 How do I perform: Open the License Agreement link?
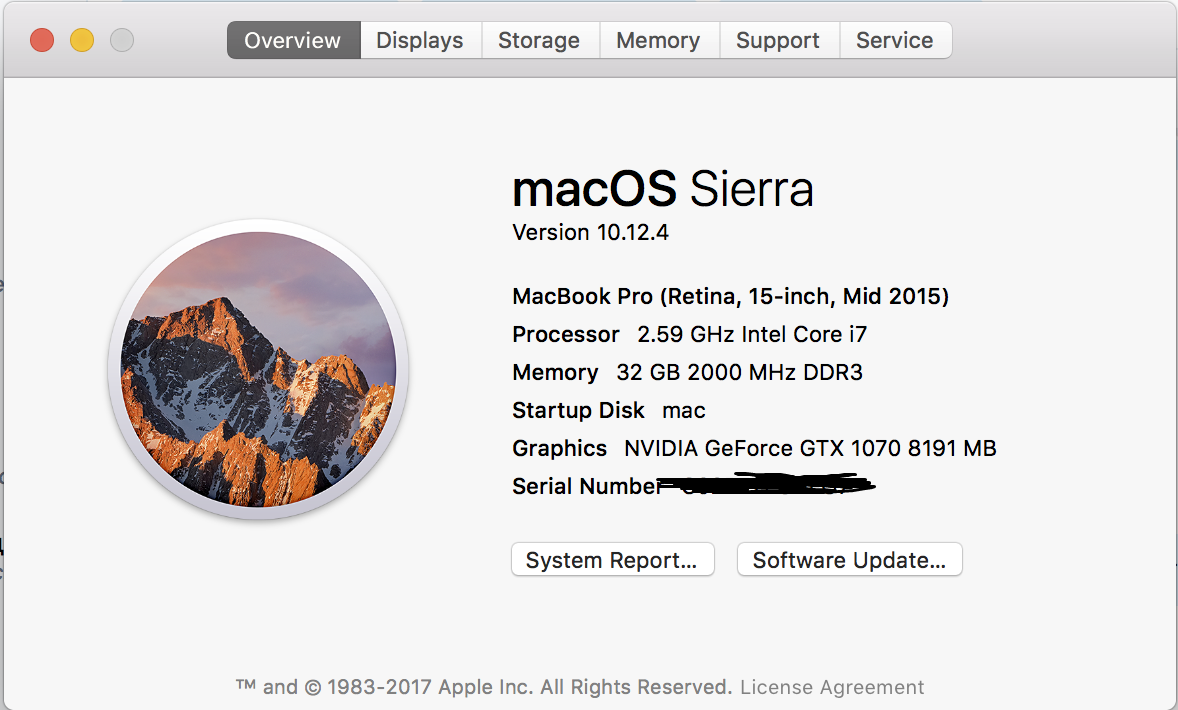click(x=832, y=687)
